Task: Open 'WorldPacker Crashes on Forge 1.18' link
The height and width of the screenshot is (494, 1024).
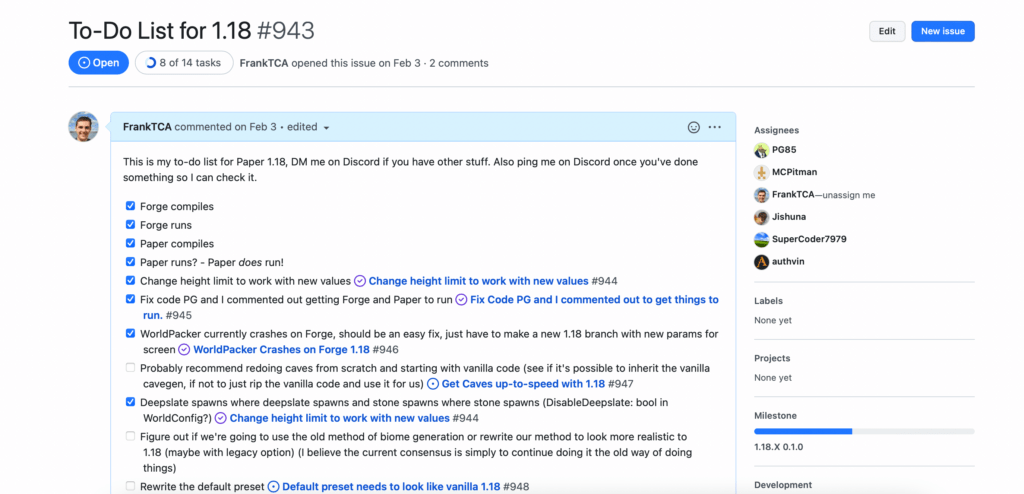Action: pos(281,350)
